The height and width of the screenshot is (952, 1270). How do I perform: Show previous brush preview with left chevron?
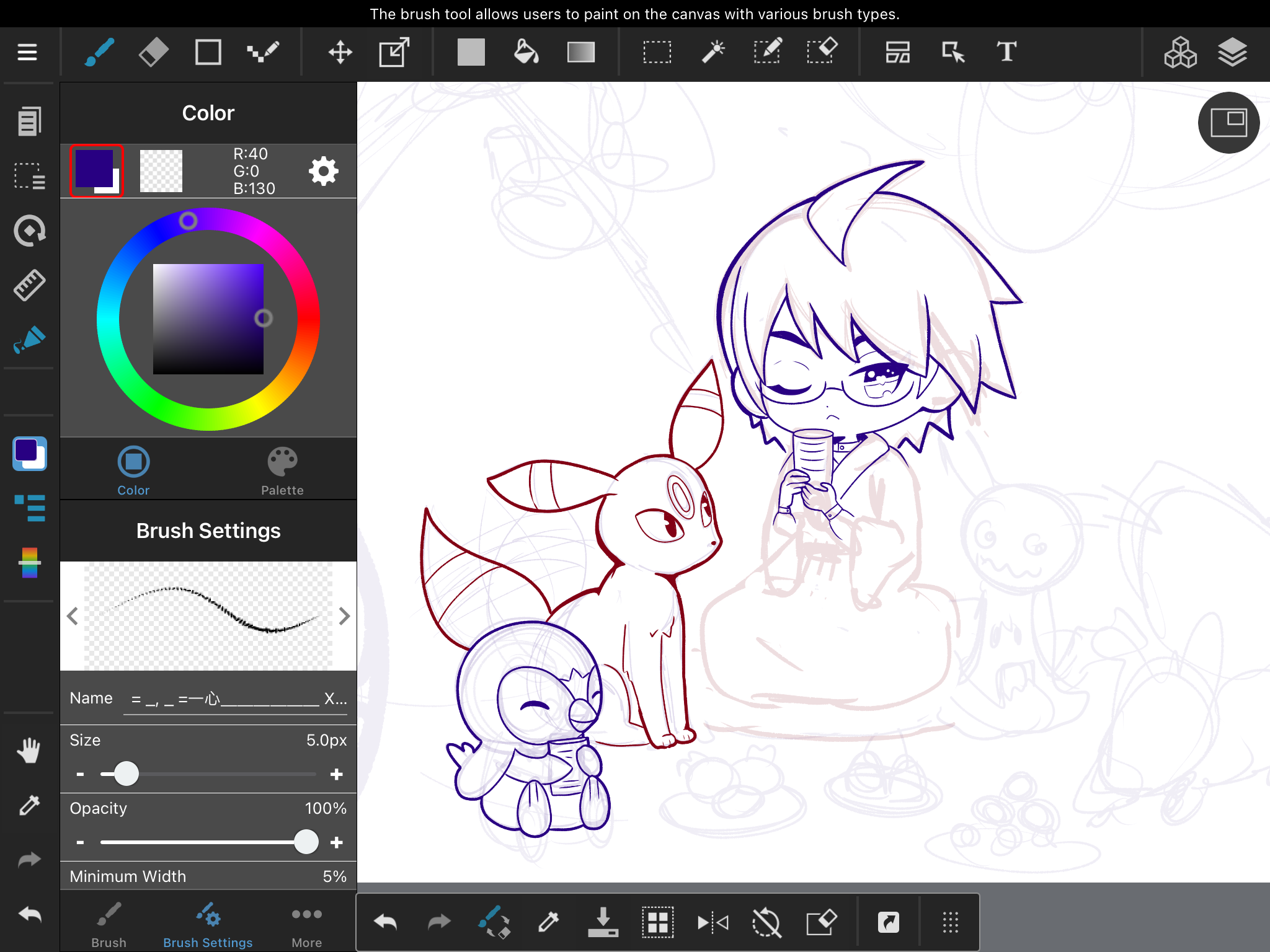[x=73, y=616]
